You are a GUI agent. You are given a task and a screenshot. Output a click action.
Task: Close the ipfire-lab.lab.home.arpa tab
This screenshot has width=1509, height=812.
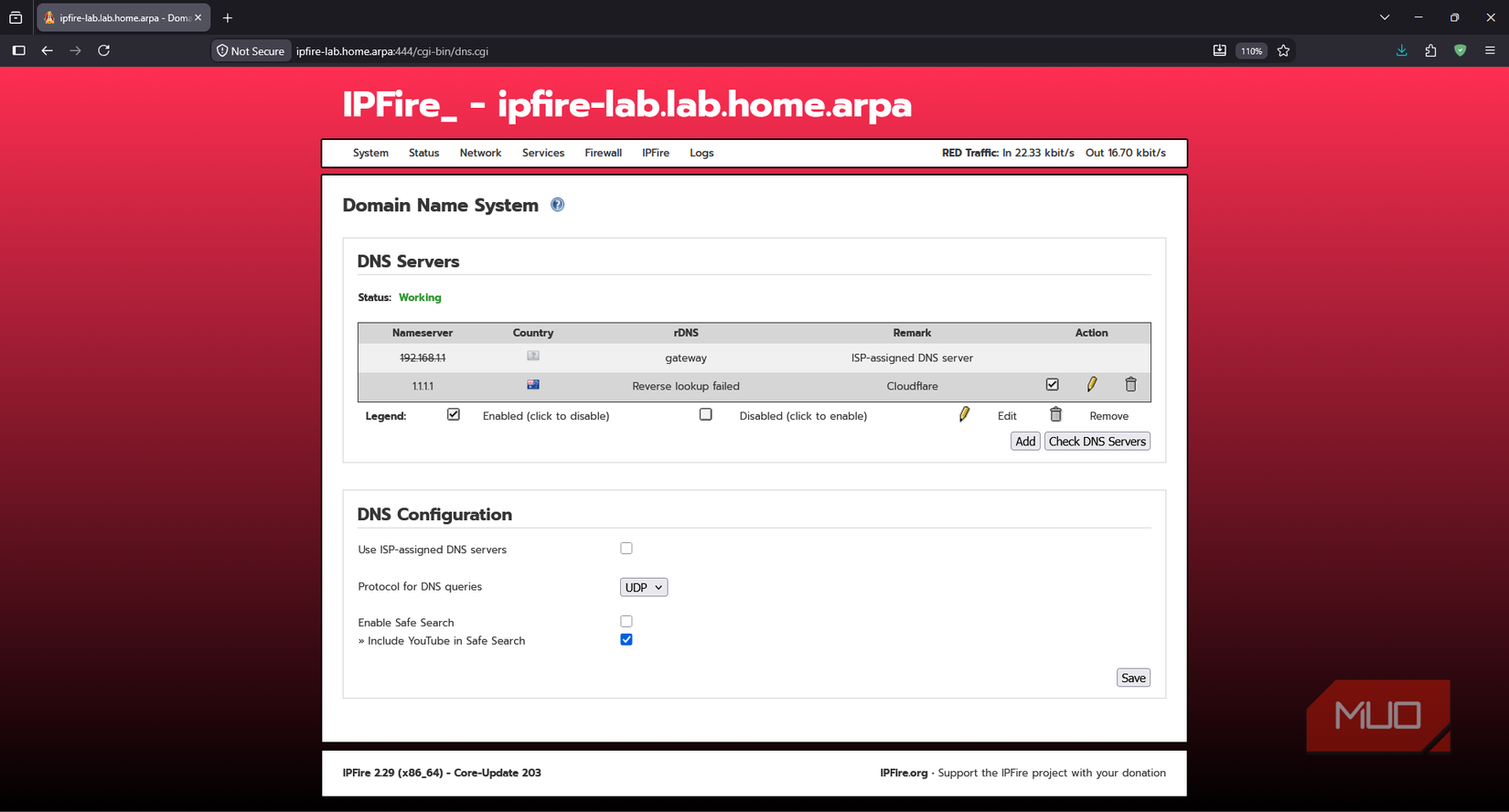198,17
